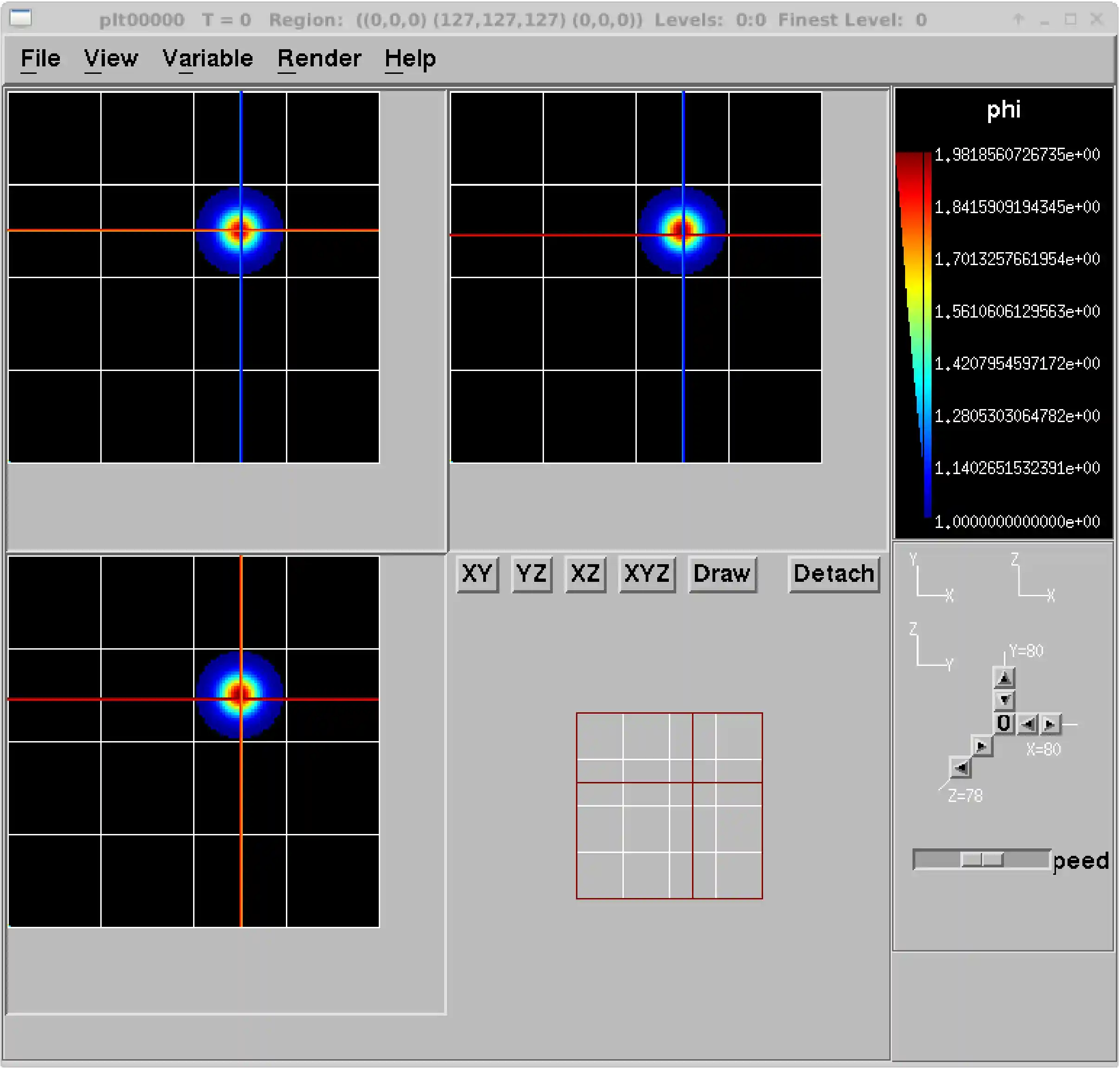
Task: Click the Speed slider handle
Action: (982, 860)
